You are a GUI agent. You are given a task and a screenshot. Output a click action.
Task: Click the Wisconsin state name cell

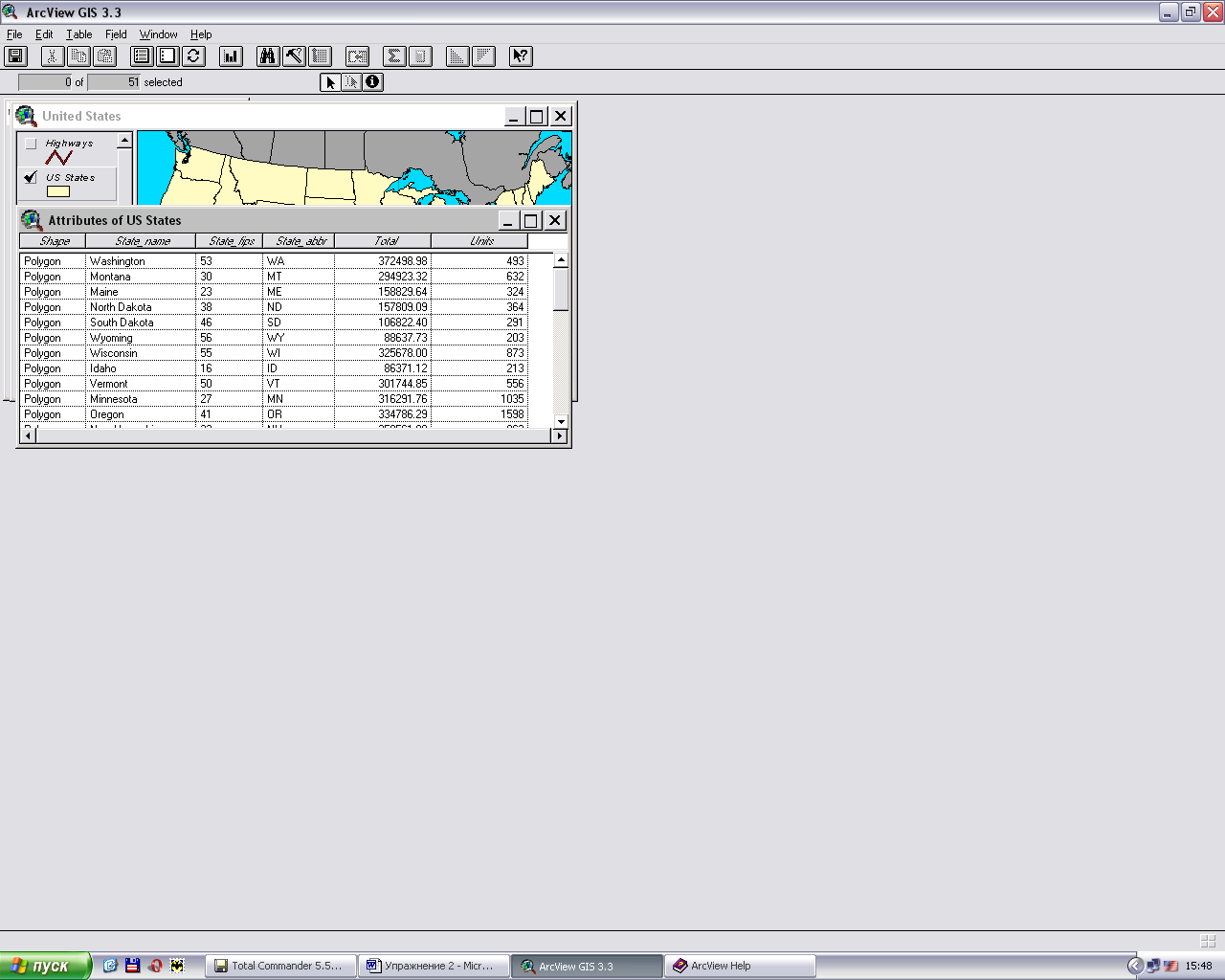[141, 353]
